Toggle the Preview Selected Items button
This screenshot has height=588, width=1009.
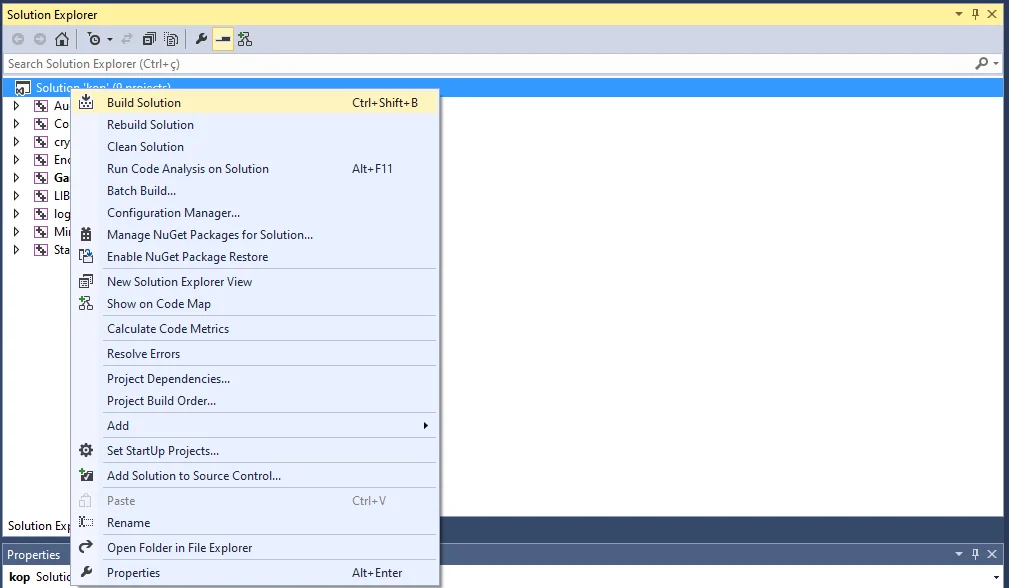click(x=222, y=39)
